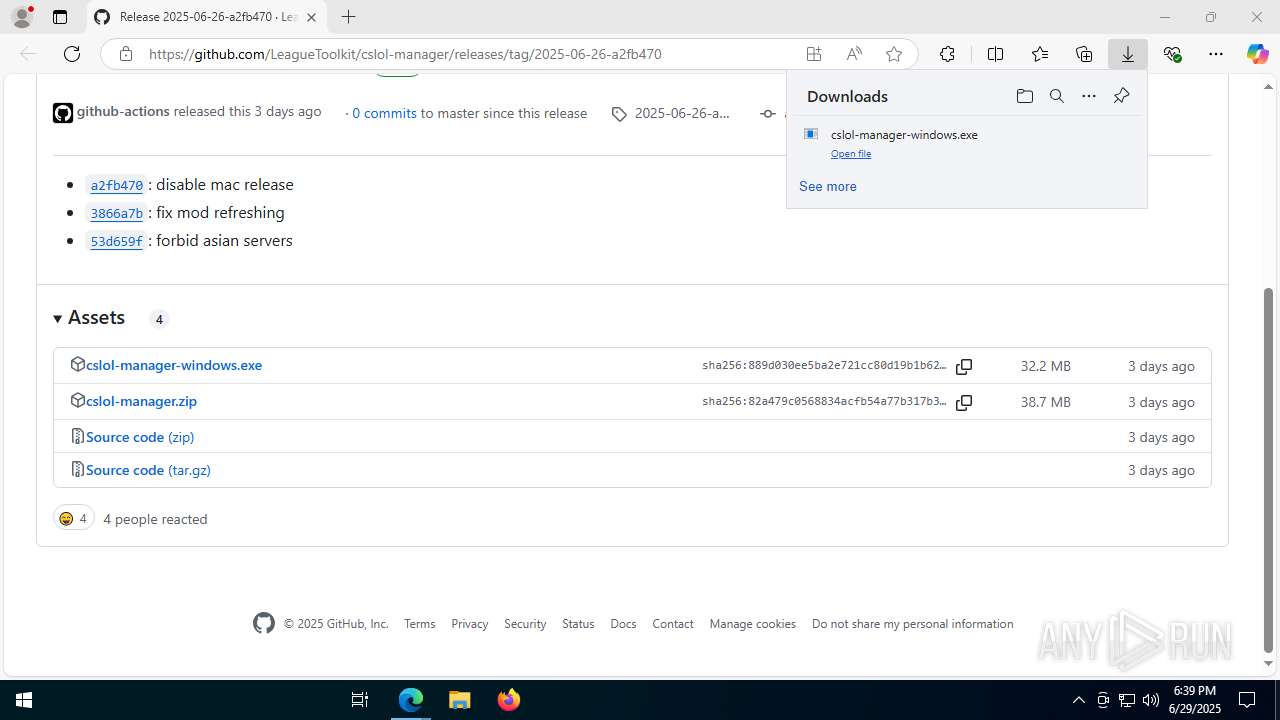Select the Release 2025-06-26-a2fb470 tab
The height and width of the screenshot is (720, 1280).
(x=206, y=17)
